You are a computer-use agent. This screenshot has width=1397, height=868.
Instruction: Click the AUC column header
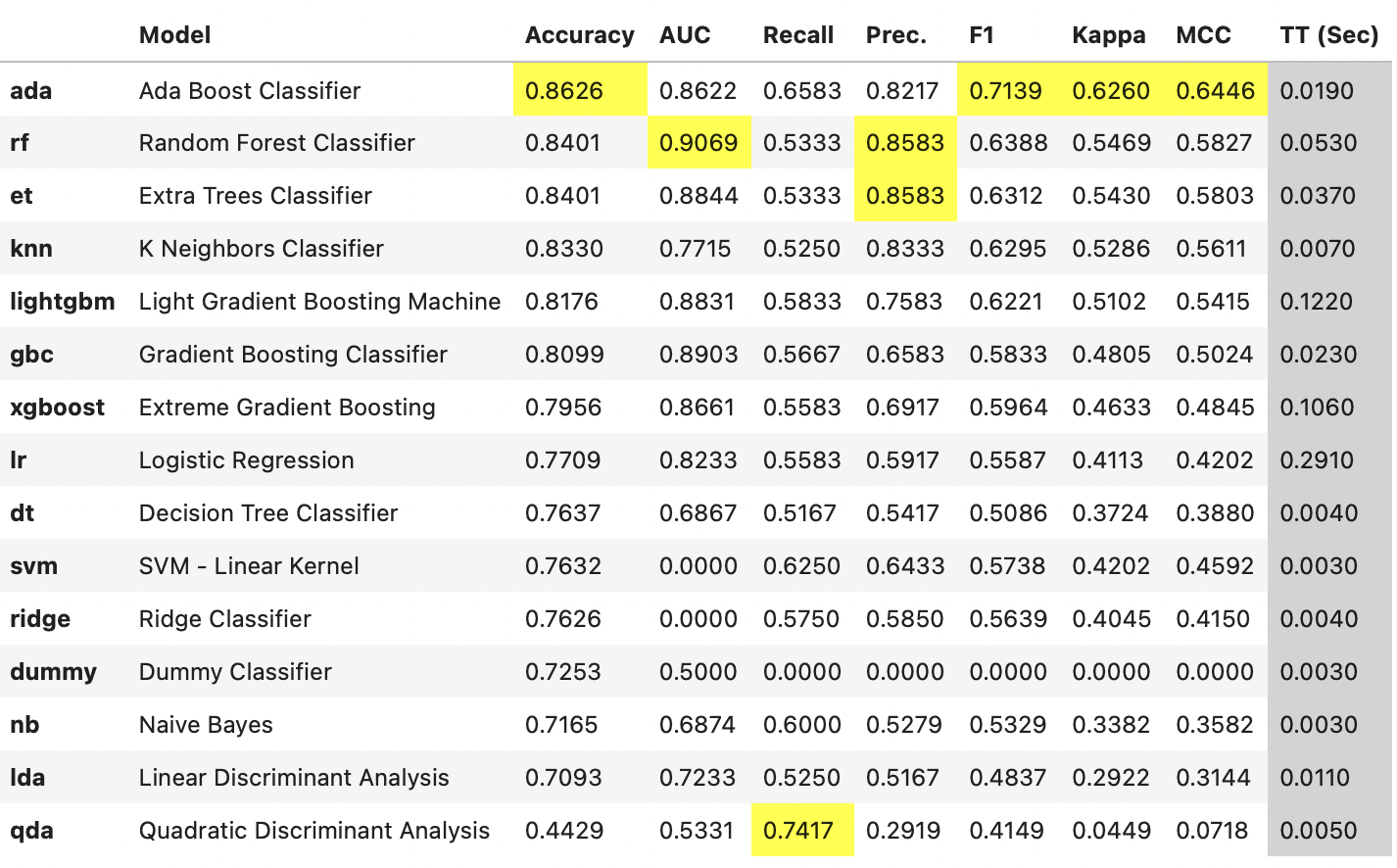tap(685, 35)
